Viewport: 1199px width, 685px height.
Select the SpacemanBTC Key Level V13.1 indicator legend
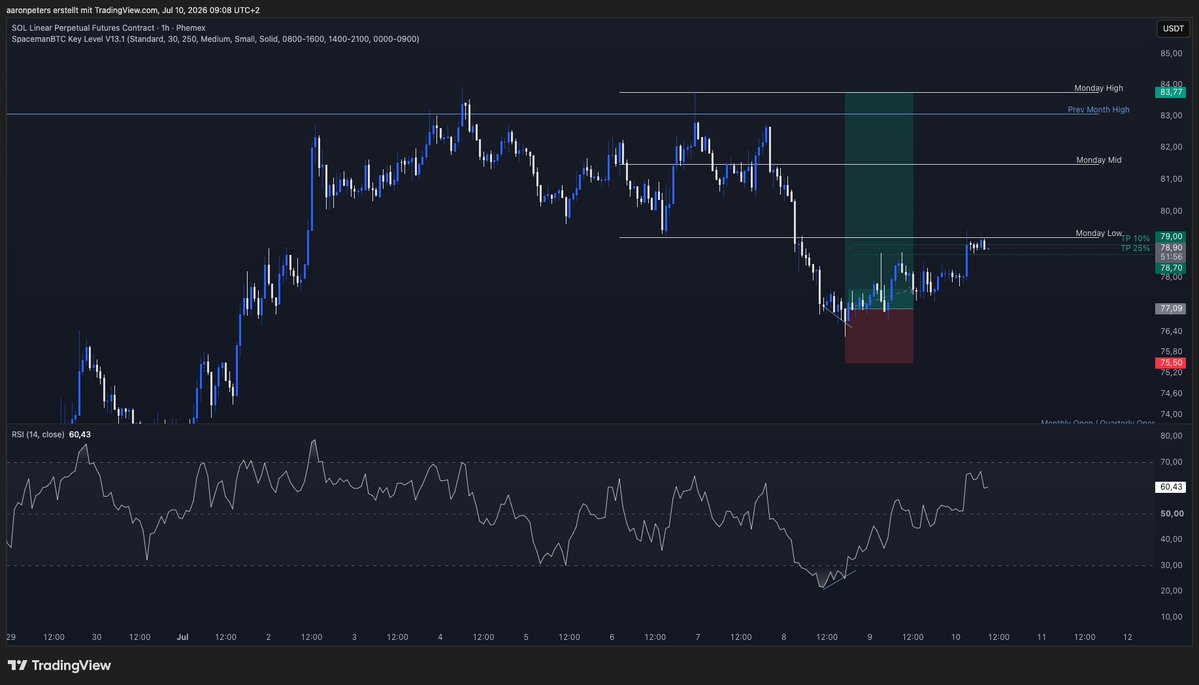215,39
